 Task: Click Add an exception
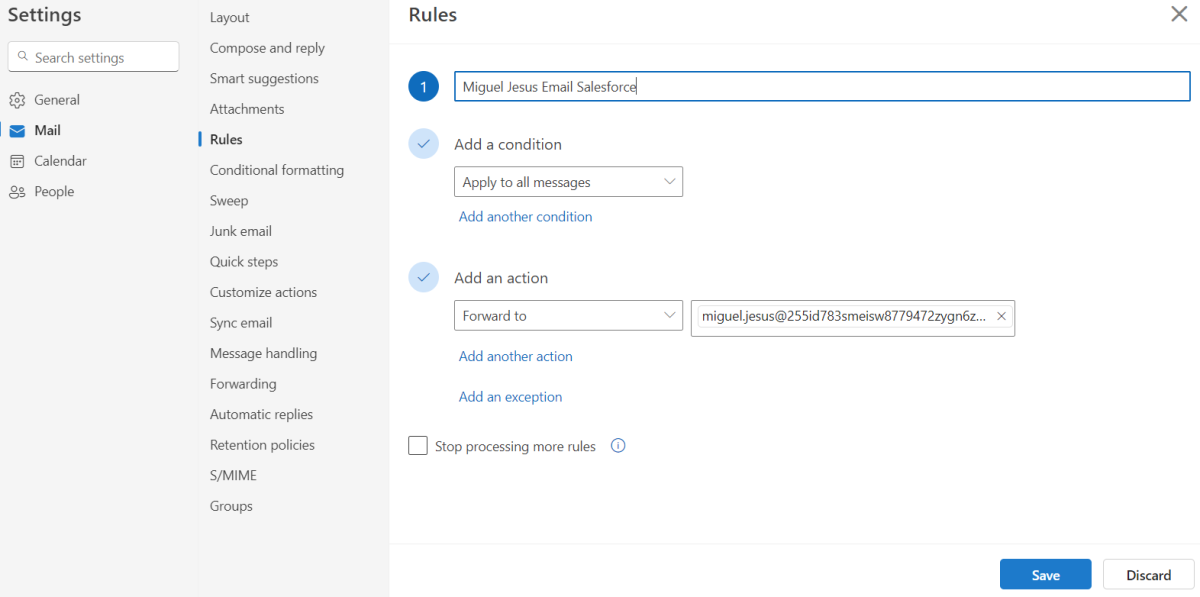point(510,397)
